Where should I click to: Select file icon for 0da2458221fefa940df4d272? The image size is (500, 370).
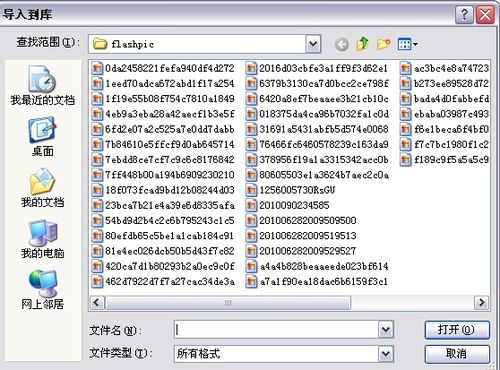pos(97,68)
